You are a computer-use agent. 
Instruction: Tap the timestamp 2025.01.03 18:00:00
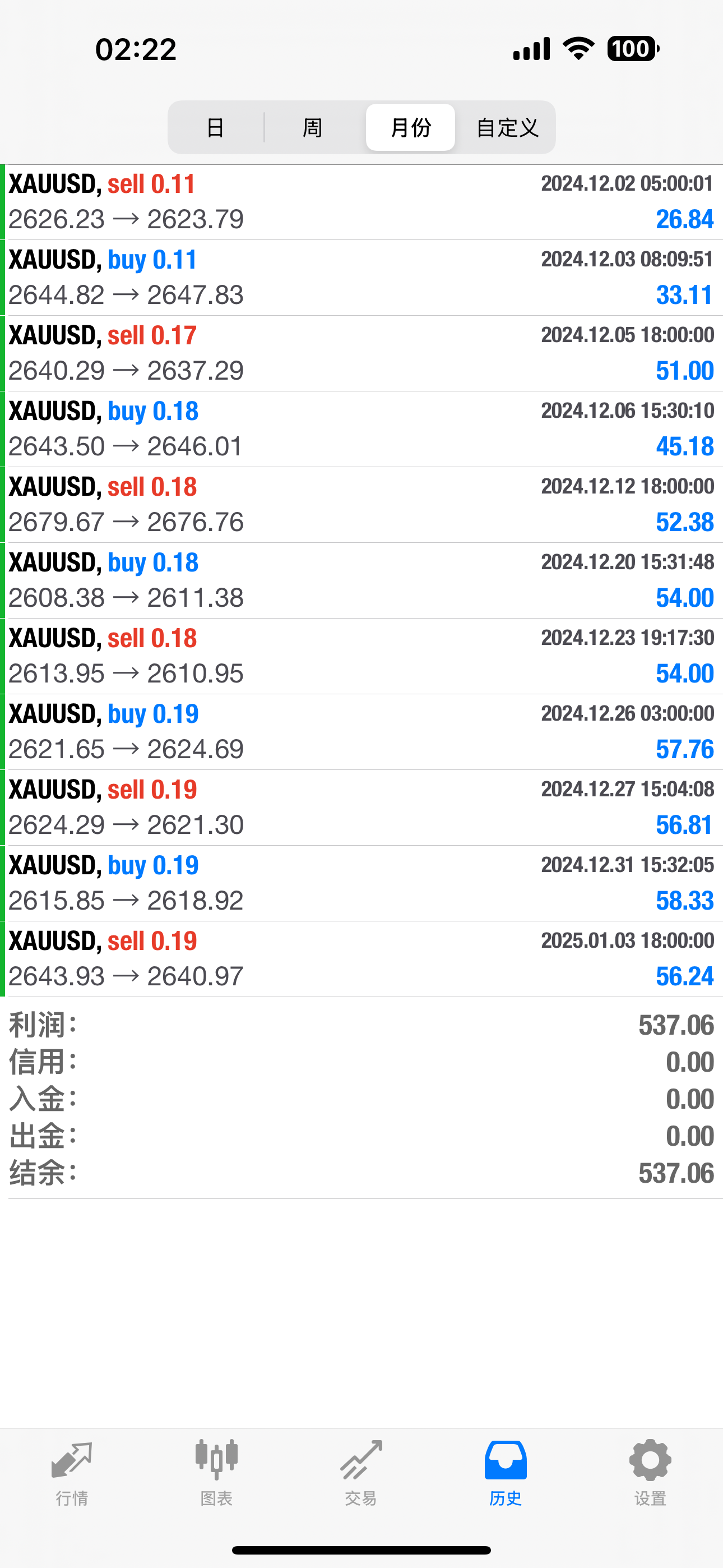pyautogui.click(x=628, y=940)
